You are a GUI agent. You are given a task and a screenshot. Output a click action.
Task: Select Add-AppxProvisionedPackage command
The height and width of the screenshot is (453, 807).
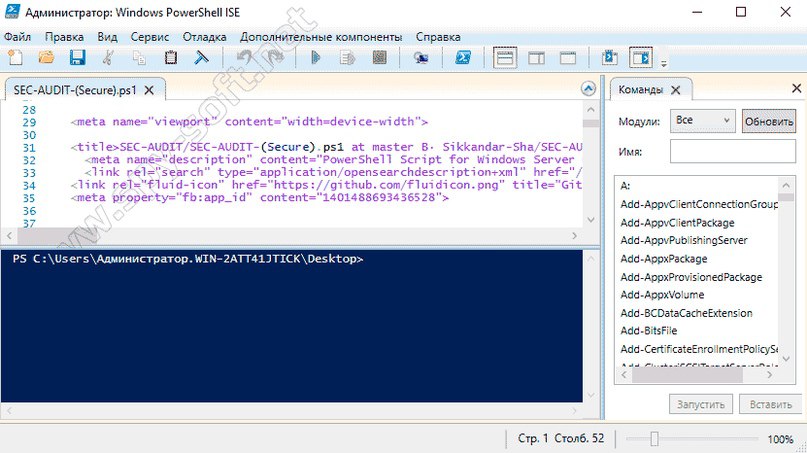coord(691,277)
